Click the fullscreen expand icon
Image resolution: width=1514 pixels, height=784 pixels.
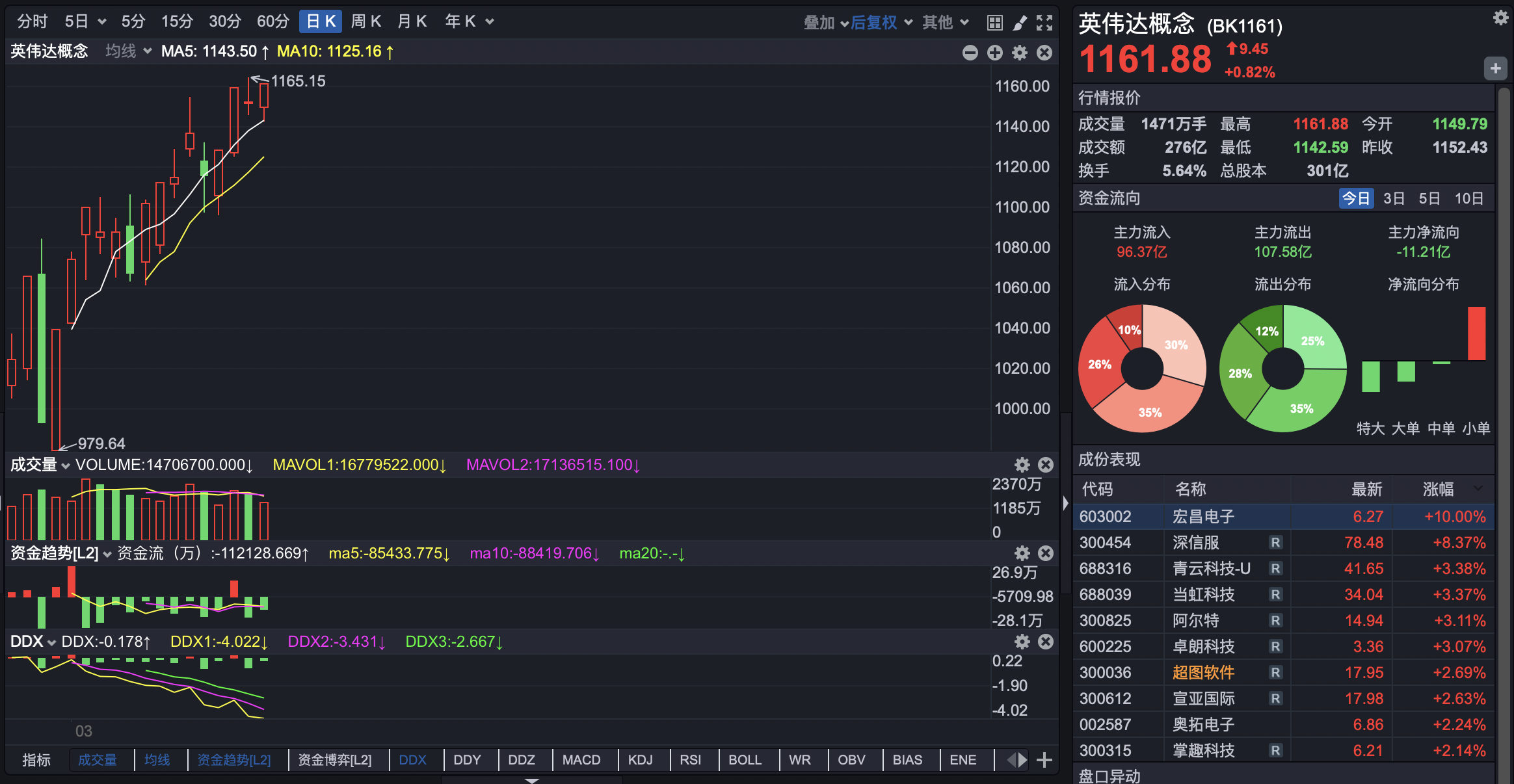(x=1044, y=23)
